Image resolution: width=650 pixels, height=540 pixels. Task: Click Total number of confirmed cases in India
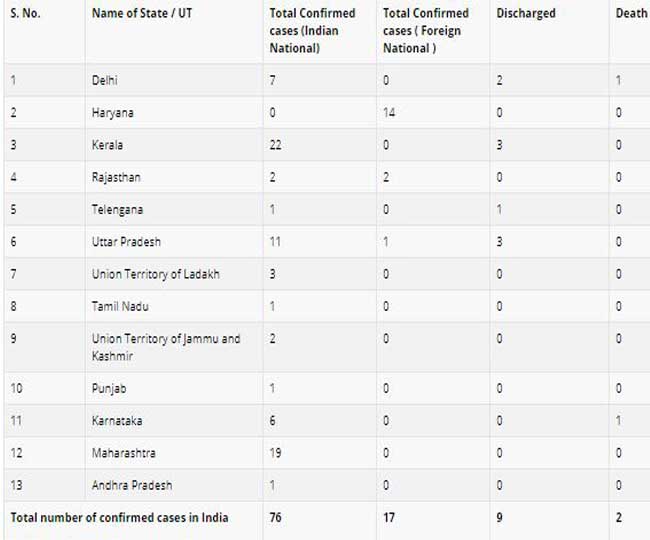click(119, 518)
